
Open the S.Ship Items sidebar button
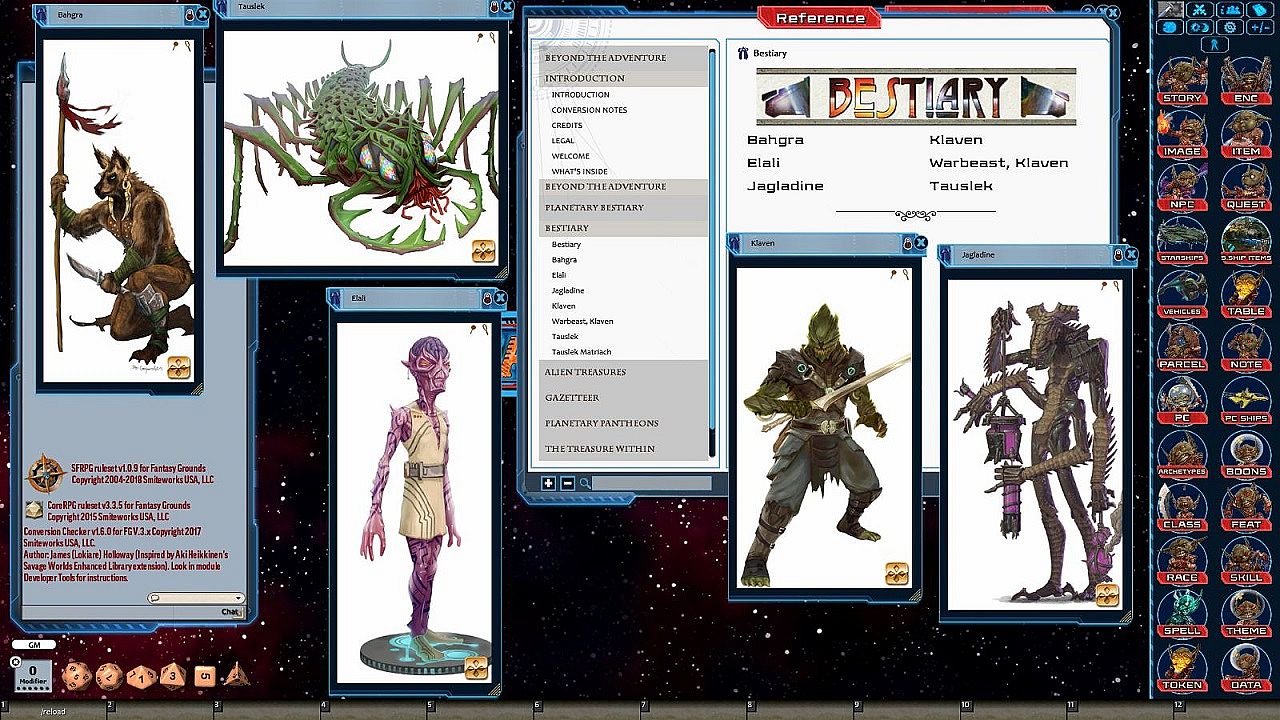tap(1246, 240)
